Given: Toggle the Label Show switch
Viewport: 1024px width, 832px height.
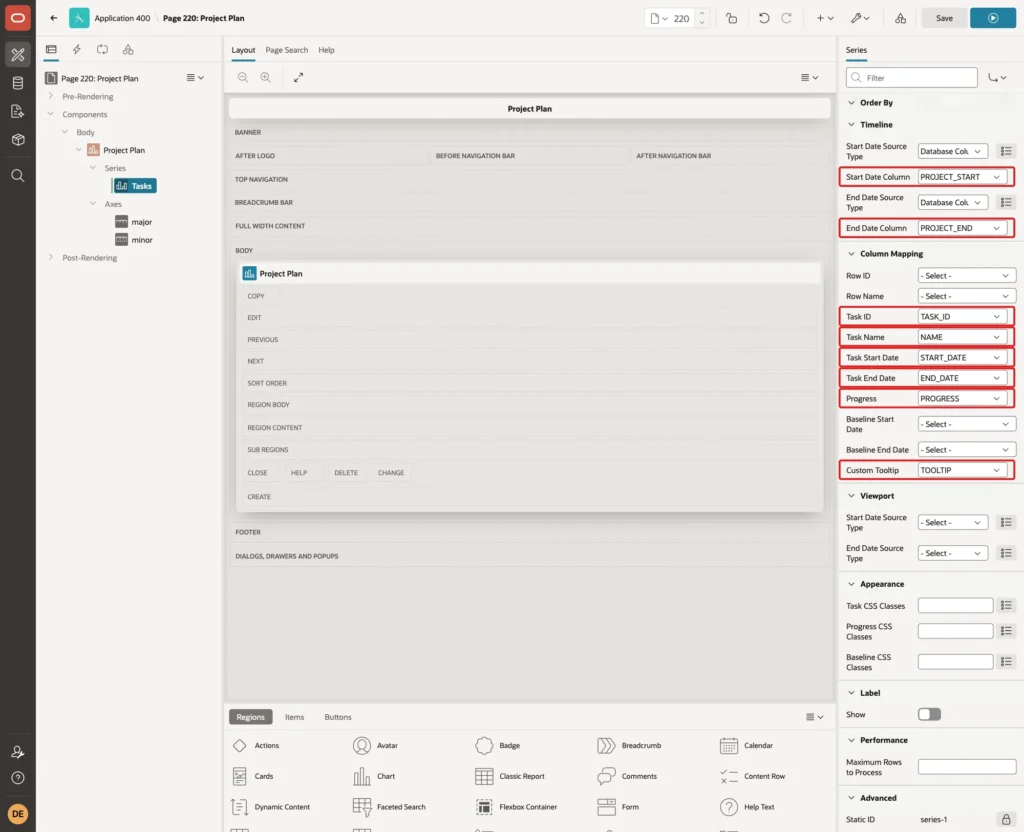Looking at the screenshot, I should point(929,714).
